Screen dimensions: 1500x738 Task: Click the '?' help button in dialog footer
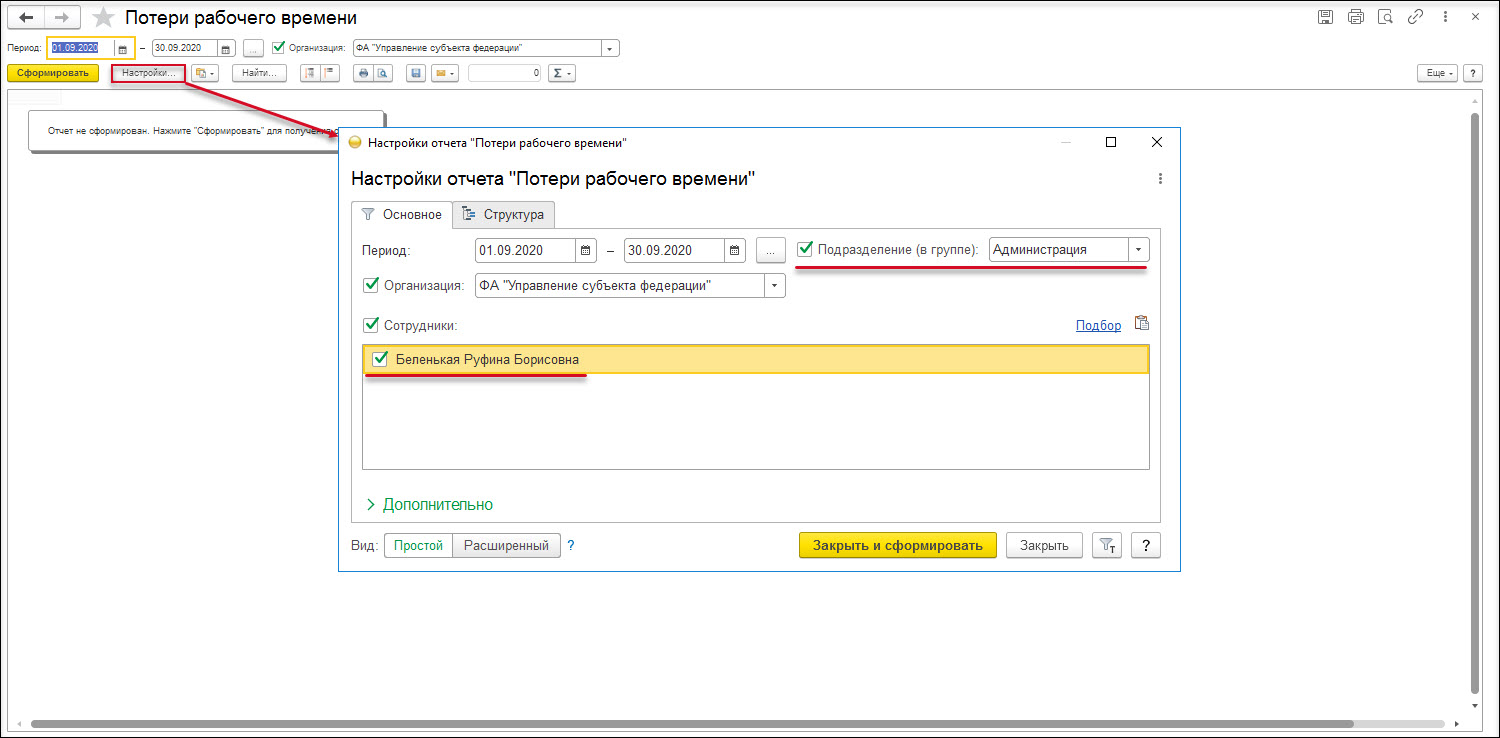(1146, 545)
